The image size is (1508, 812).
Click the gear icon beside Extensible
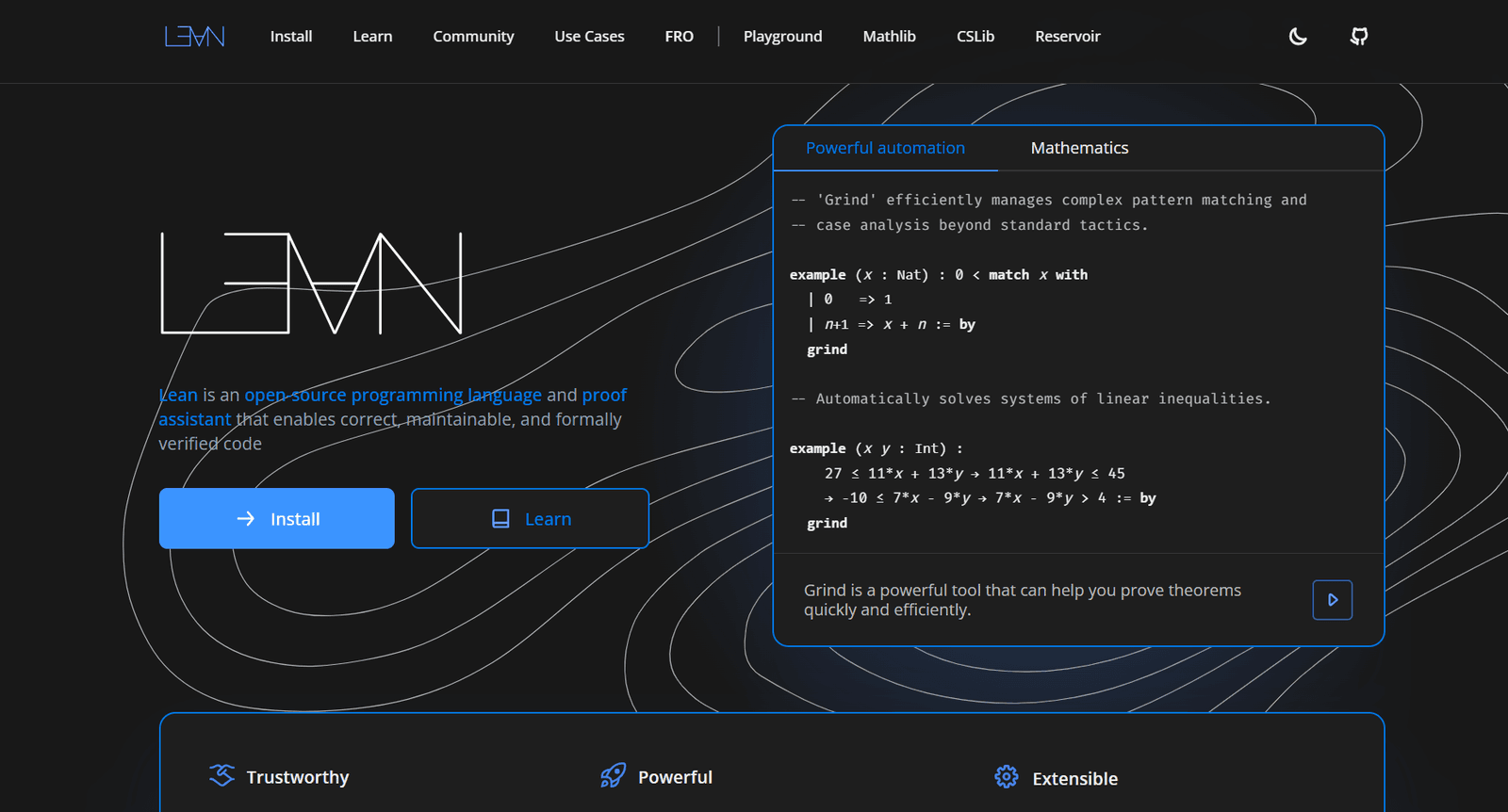(1007, 776)
